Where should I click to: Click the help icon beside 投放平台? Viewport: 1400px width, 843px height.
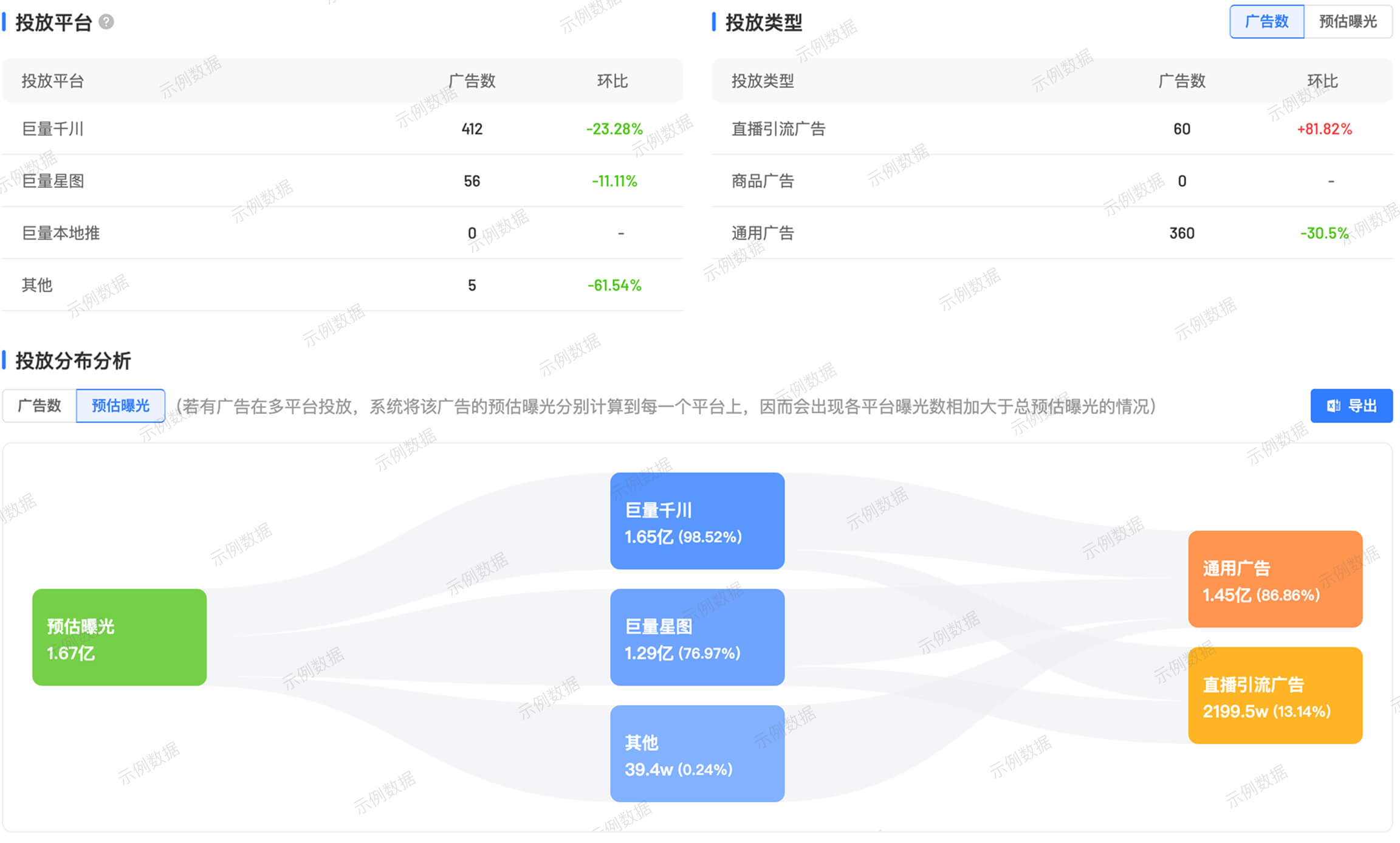(106, 22)
